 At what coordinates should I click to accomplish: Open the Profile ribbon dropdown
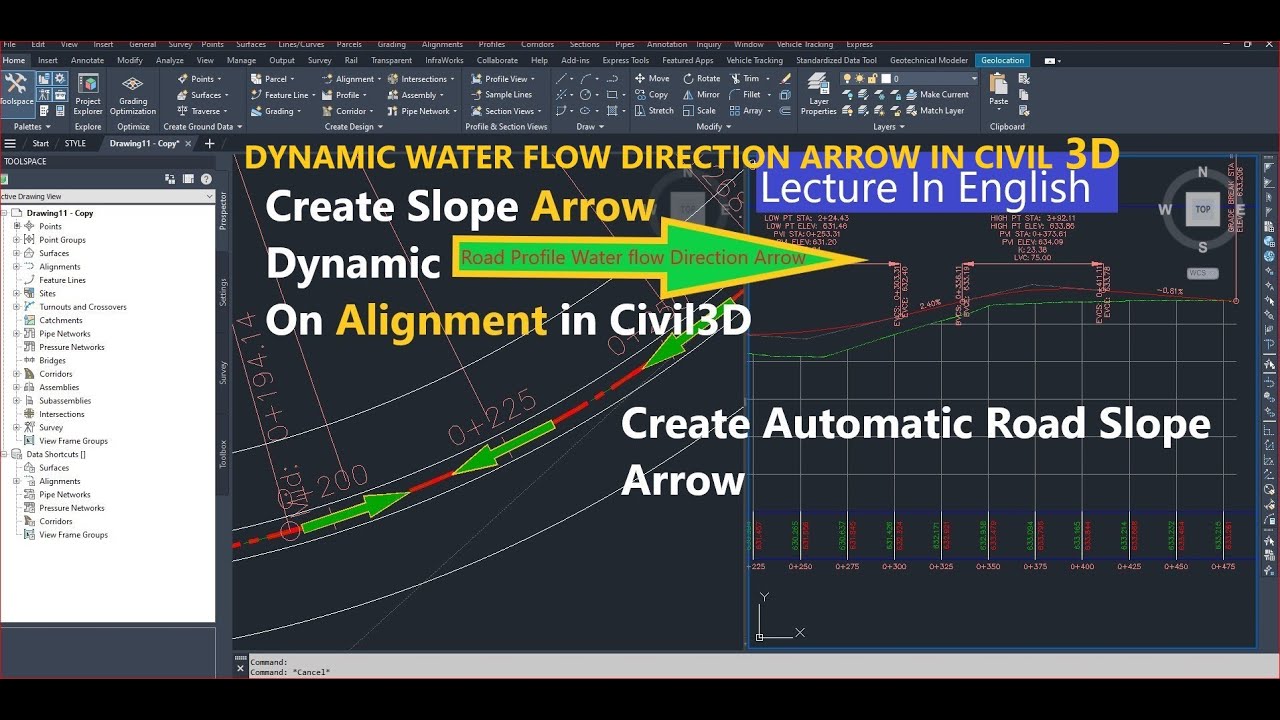[x=344, y=95]
